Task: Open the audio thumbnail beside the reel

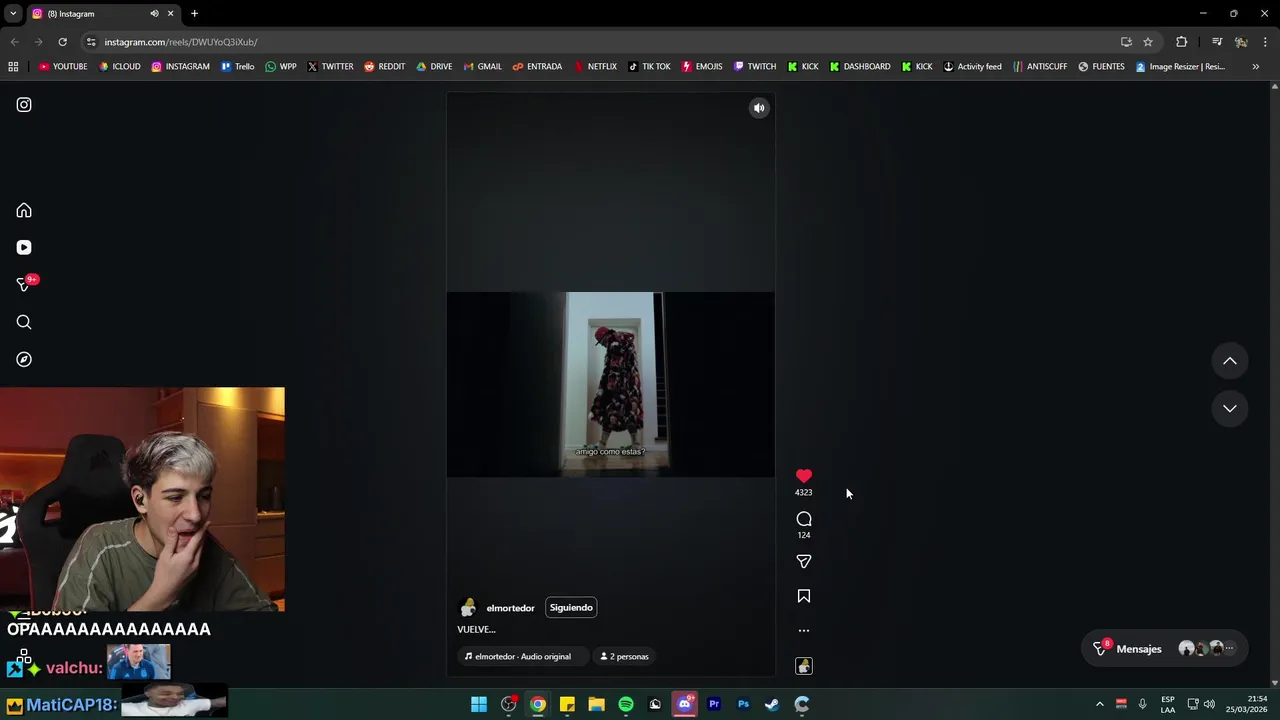Action: coord(804,666)
